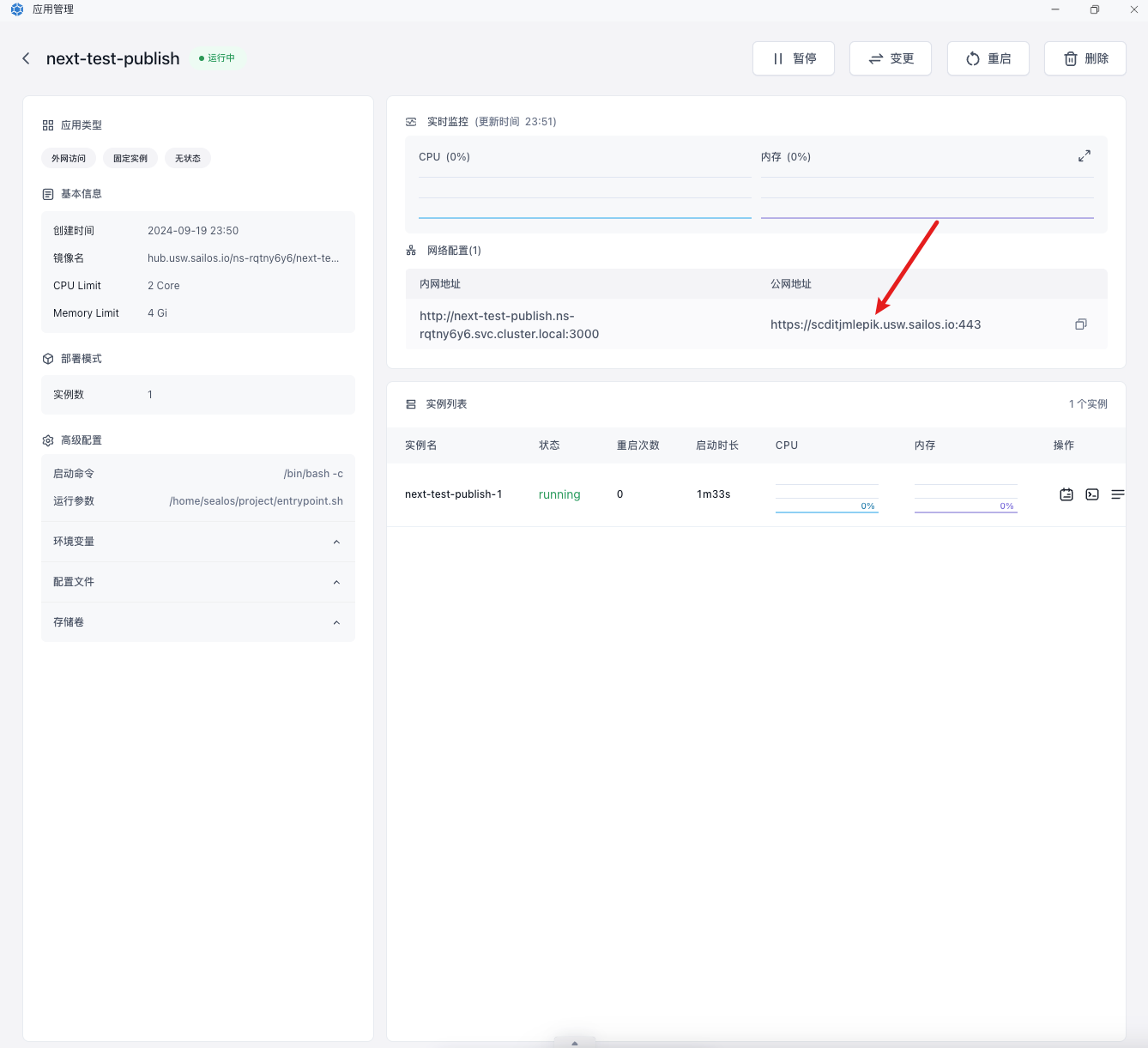The width and height of the screenshot is (1148, 1048).
Task: Click instance name next-test-publish-1
Action: [454, 494]
